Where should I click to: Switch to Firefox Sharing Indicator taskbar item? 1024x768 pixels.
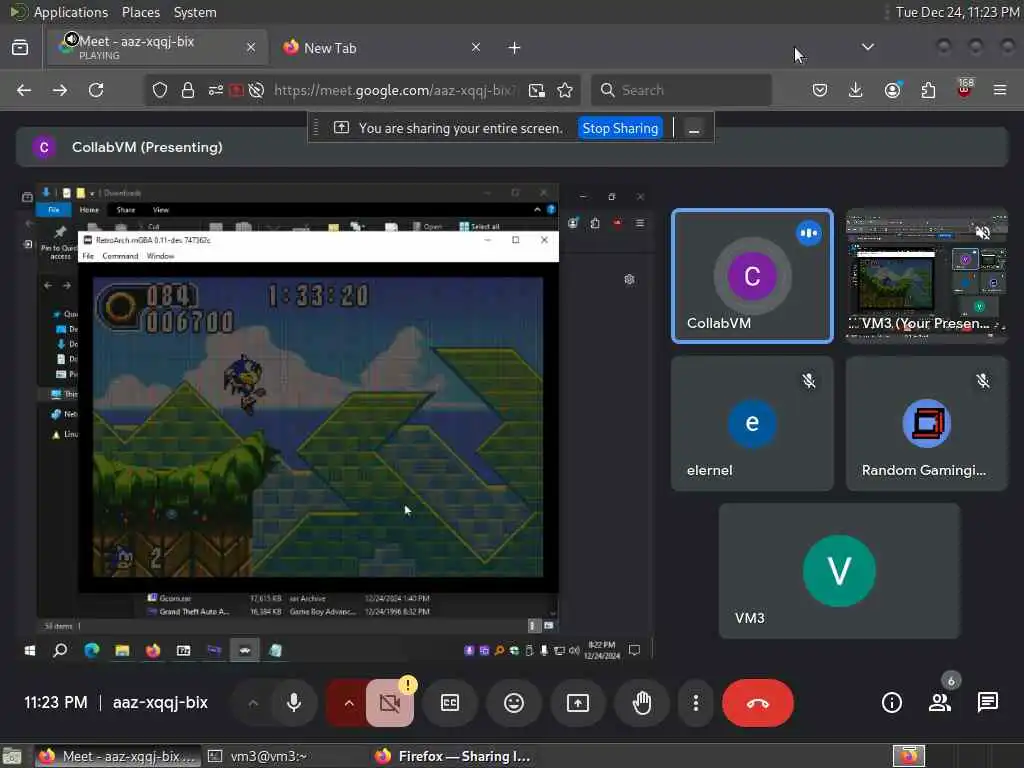455,756
